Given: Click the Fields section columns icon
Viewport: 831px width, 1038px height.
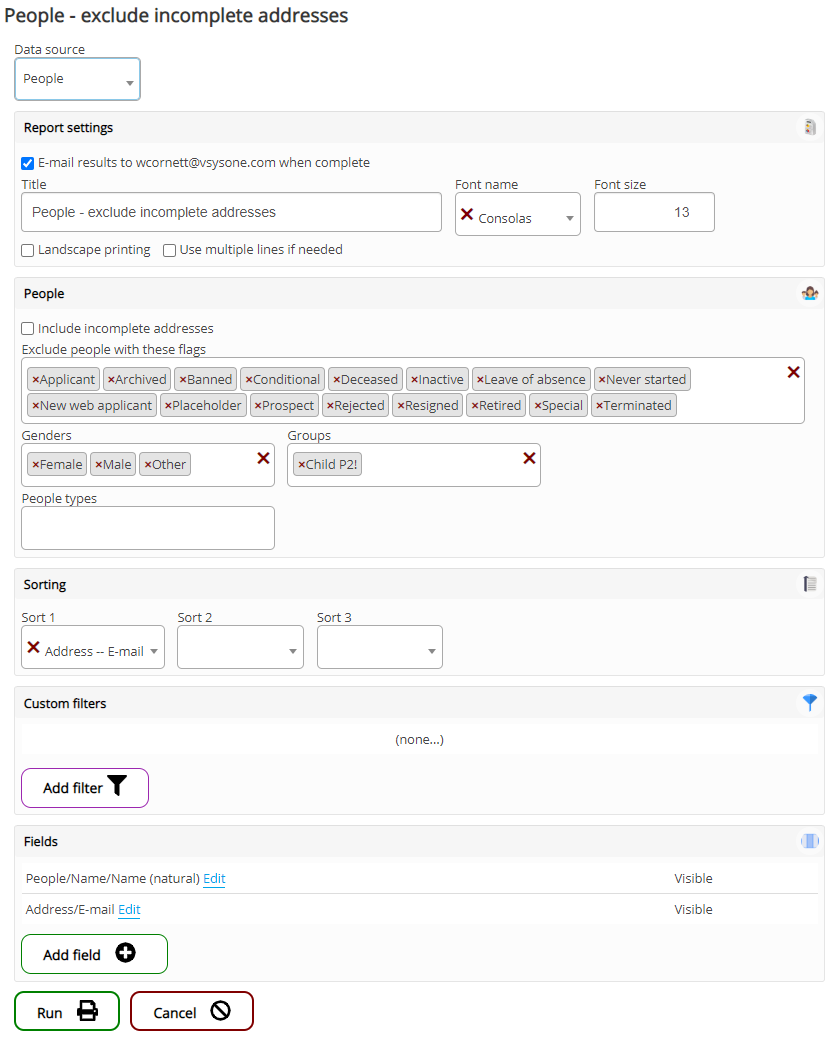Looking at the screenshot, I should click(810, 842).
